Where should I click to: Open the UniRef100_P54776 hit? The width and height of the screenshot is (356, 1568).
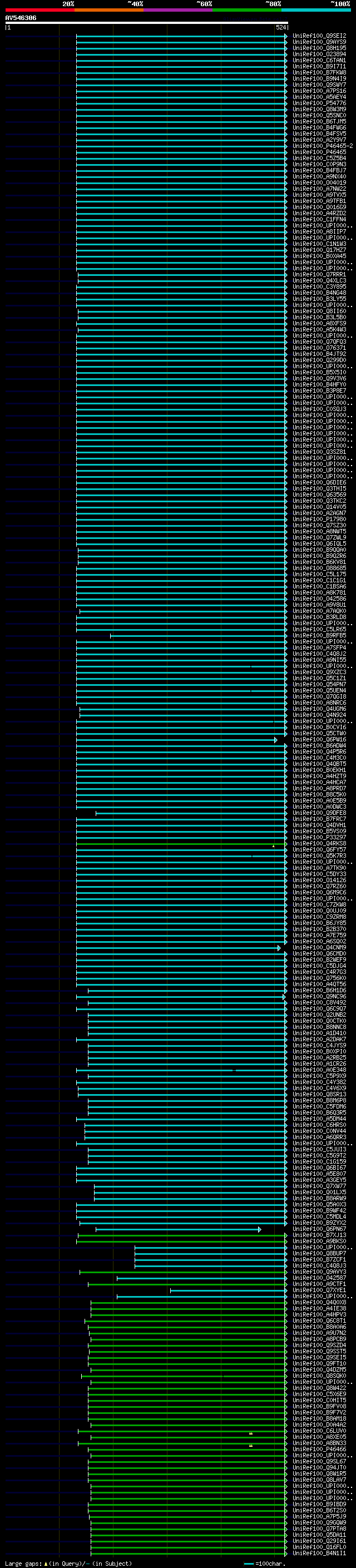click(319, 103)
